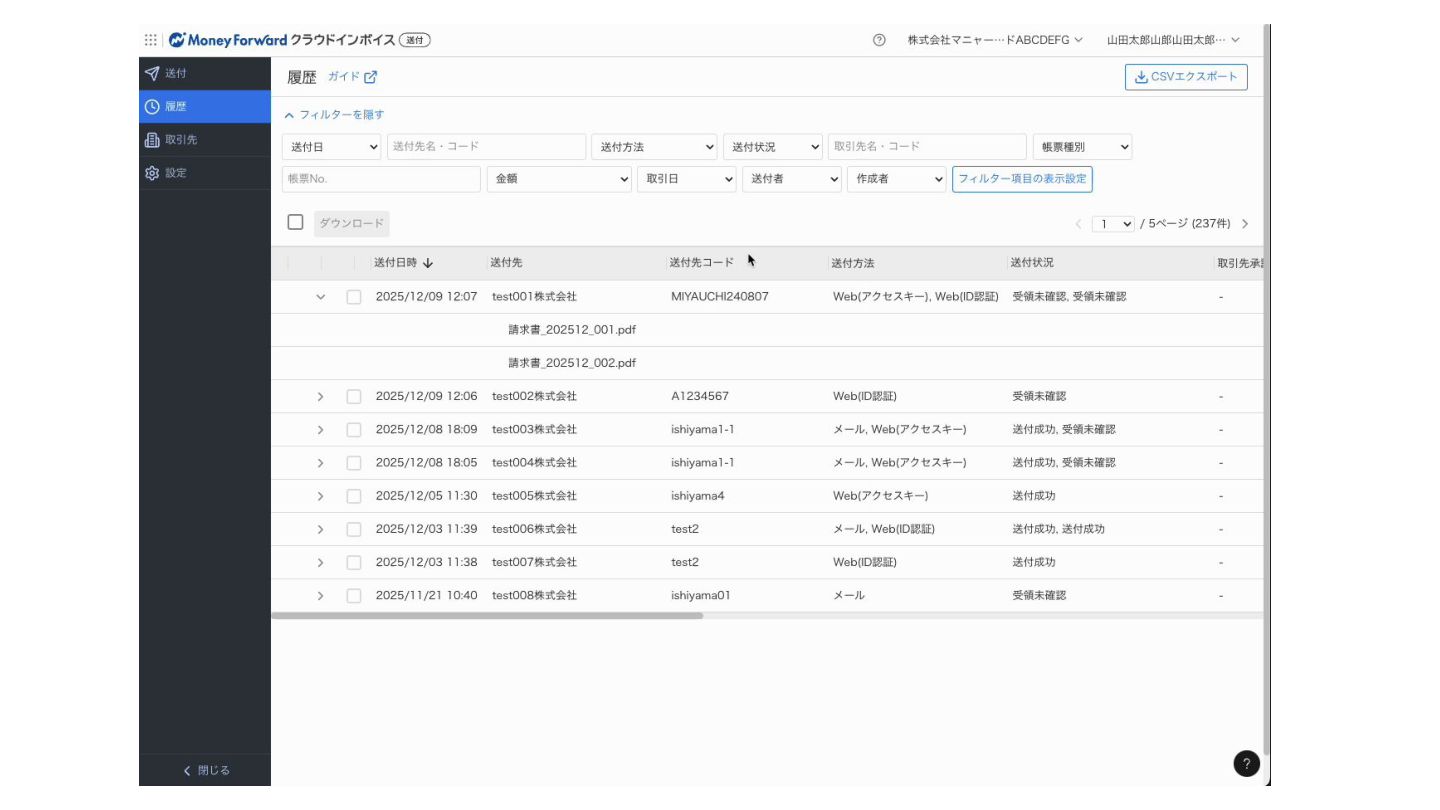Screen dimensions: 1440x810
Task: Click the 設定 gear icon in sidebar
Action: [152, 173]
